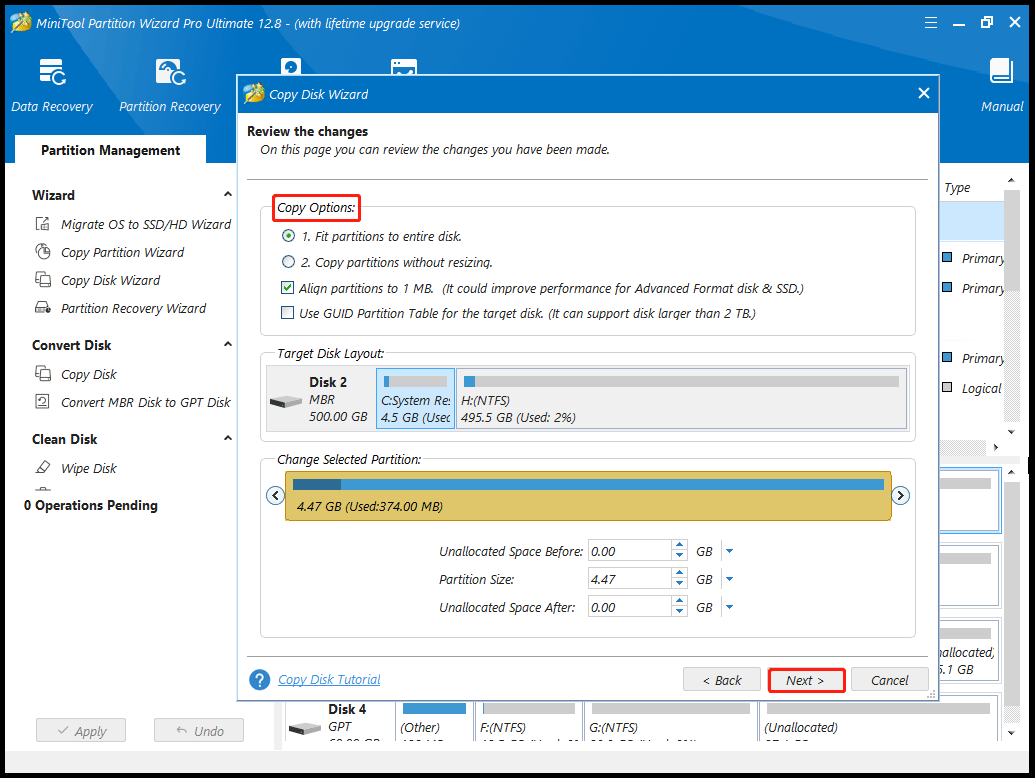
Task: Click the Next button
Action: pyautogui.click(x=806, y=680)
